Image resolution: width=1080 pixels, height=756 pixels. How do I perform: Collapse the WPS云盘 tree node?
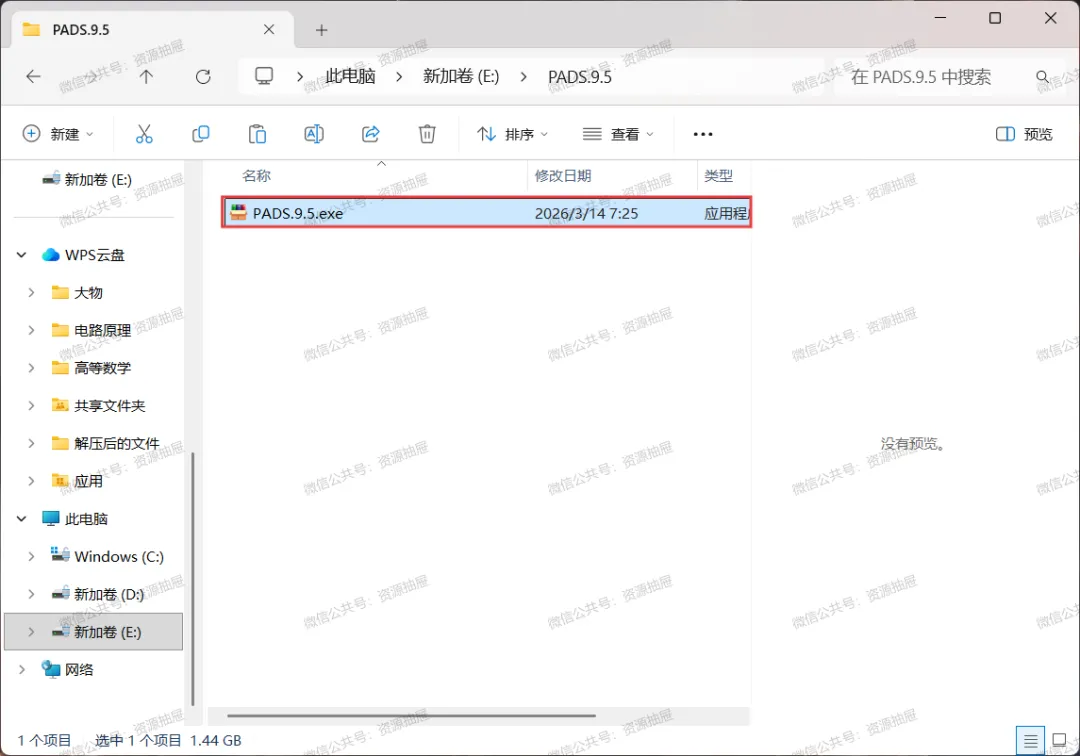21,255
